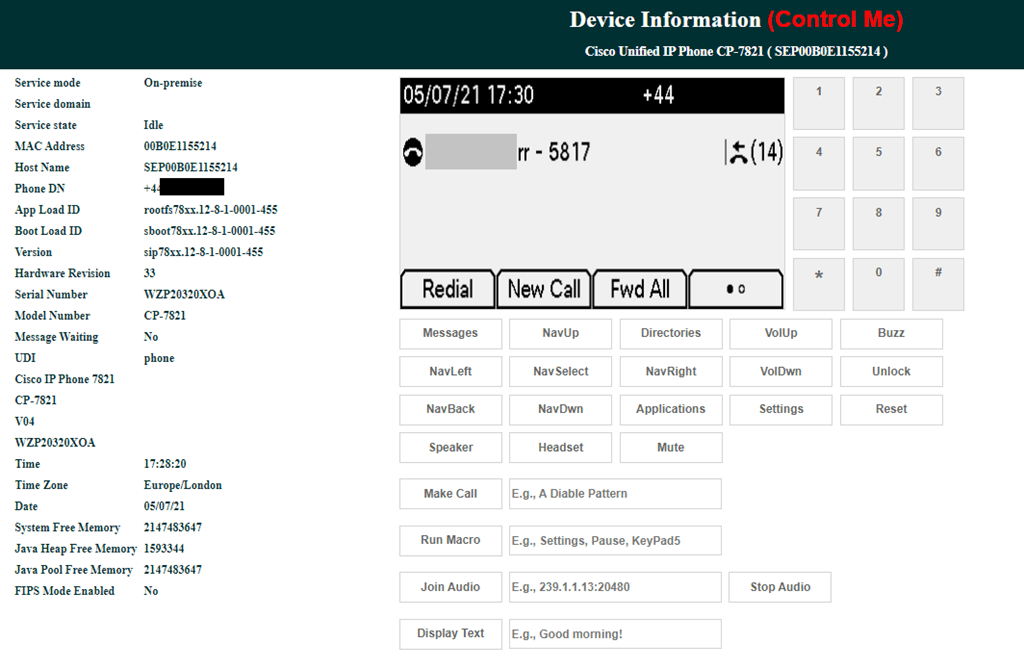Dial keypad digit 0
The height and width of the screenshot is (669, 1024).
click(878, 284)
